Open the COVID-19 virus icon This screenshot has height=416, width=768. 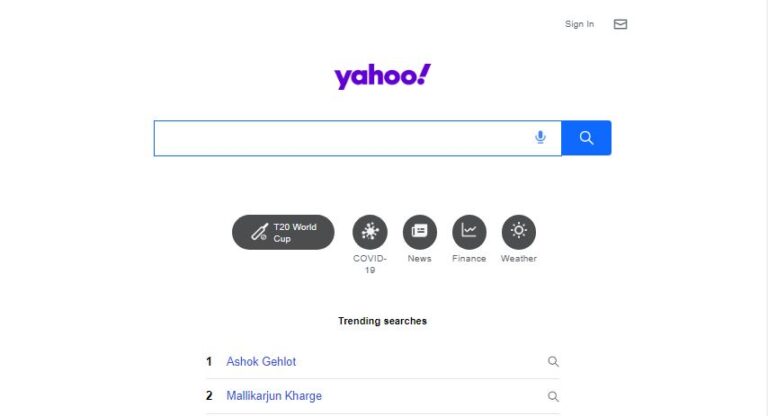coord(370,232)
